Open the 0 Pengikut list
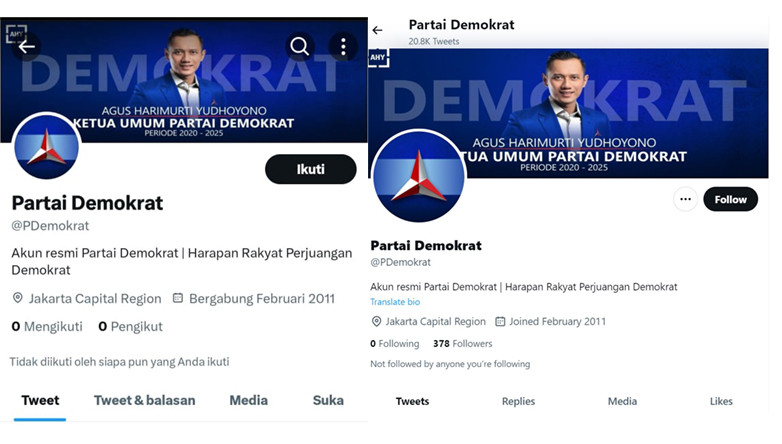Screen dimensions: 782x444 (x=131, y=327)
